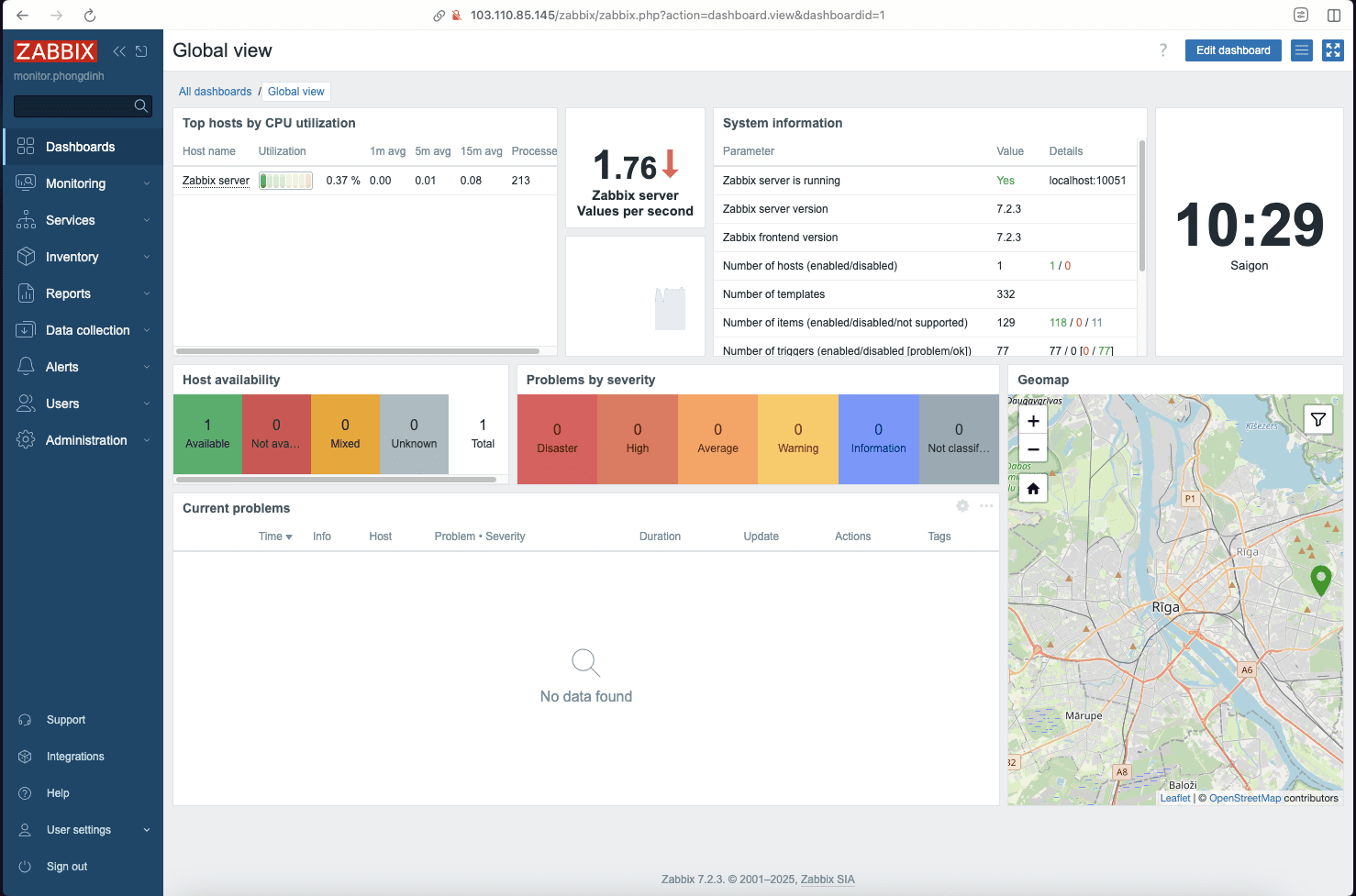Open Help from the sidebar
This screenshot has height=896, width=1356.
coord(58,793)
